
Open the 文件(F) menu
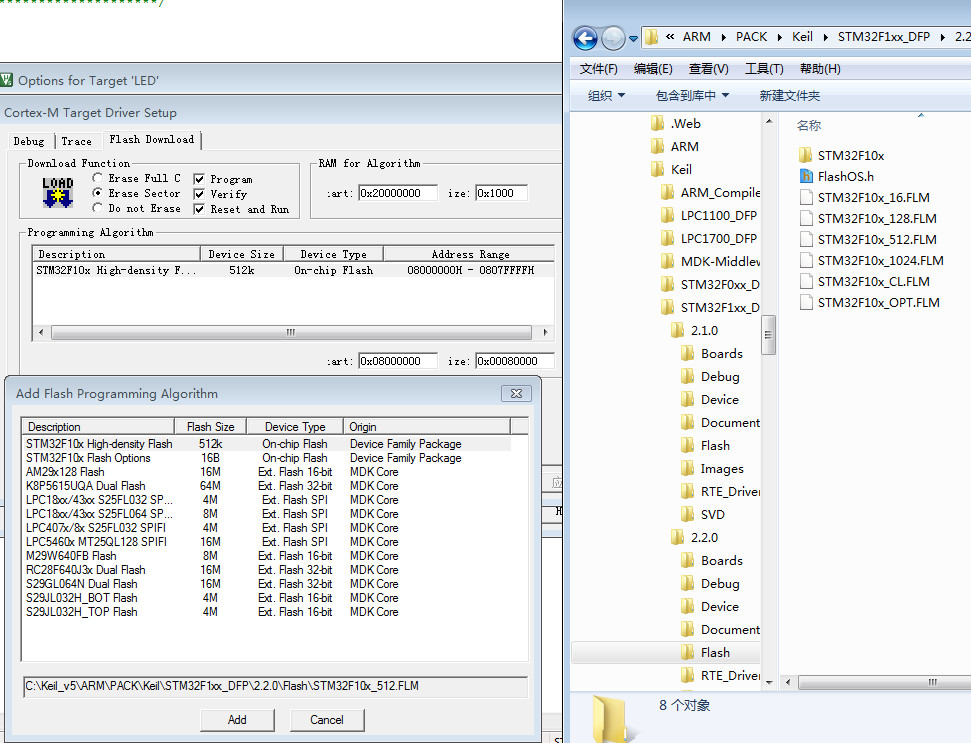coord(598,69)
